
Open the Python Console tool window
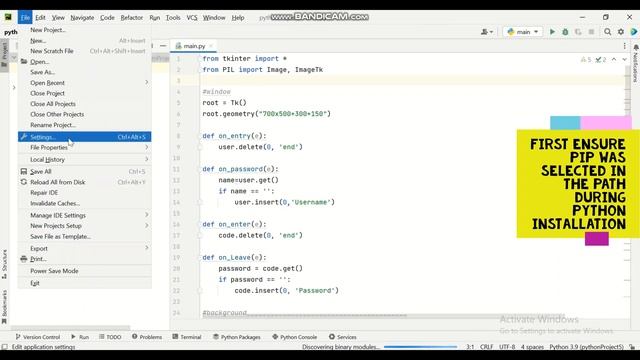tap(294, 337)
